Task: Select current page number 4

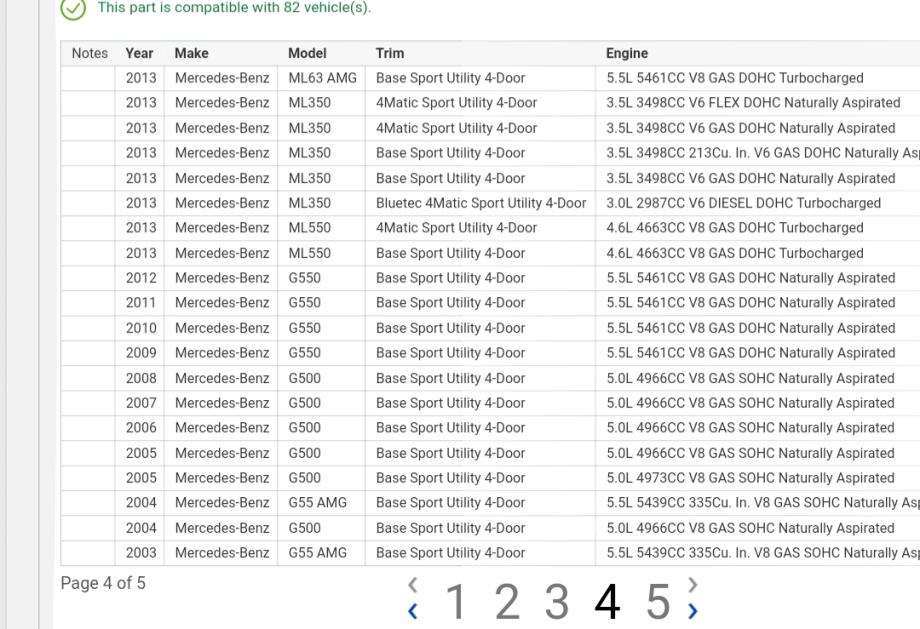Action: 607,601
